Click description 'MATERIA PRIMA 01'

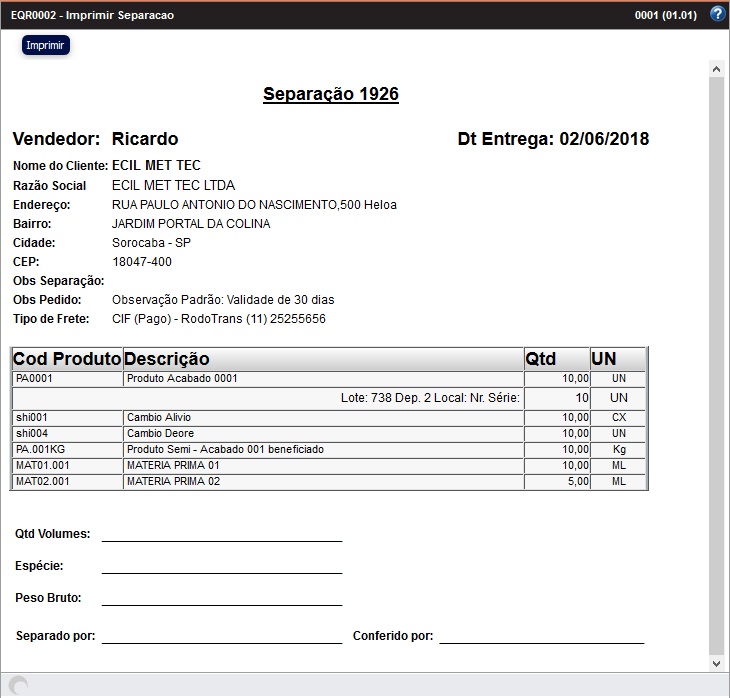click(173, 465)
